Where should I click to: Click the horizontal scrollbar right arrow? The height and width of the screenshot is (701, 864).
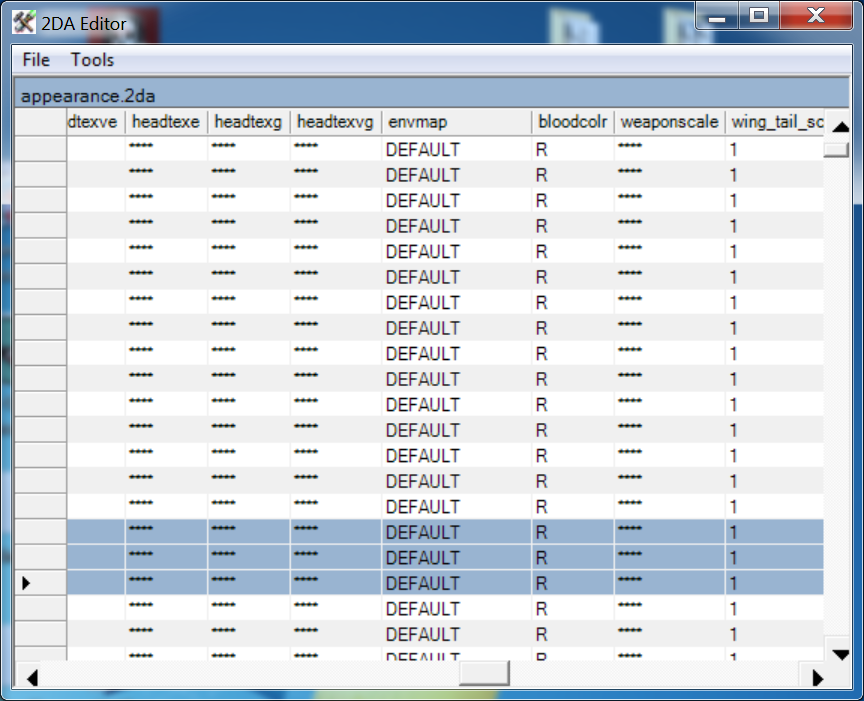817,677
